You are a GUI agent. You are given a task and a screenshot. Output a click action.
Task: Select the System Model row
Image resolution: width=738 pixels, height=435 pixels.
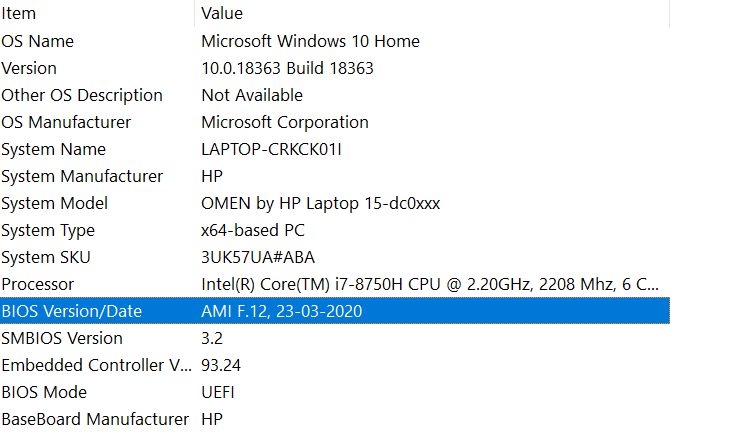click(x=335, y=203)
